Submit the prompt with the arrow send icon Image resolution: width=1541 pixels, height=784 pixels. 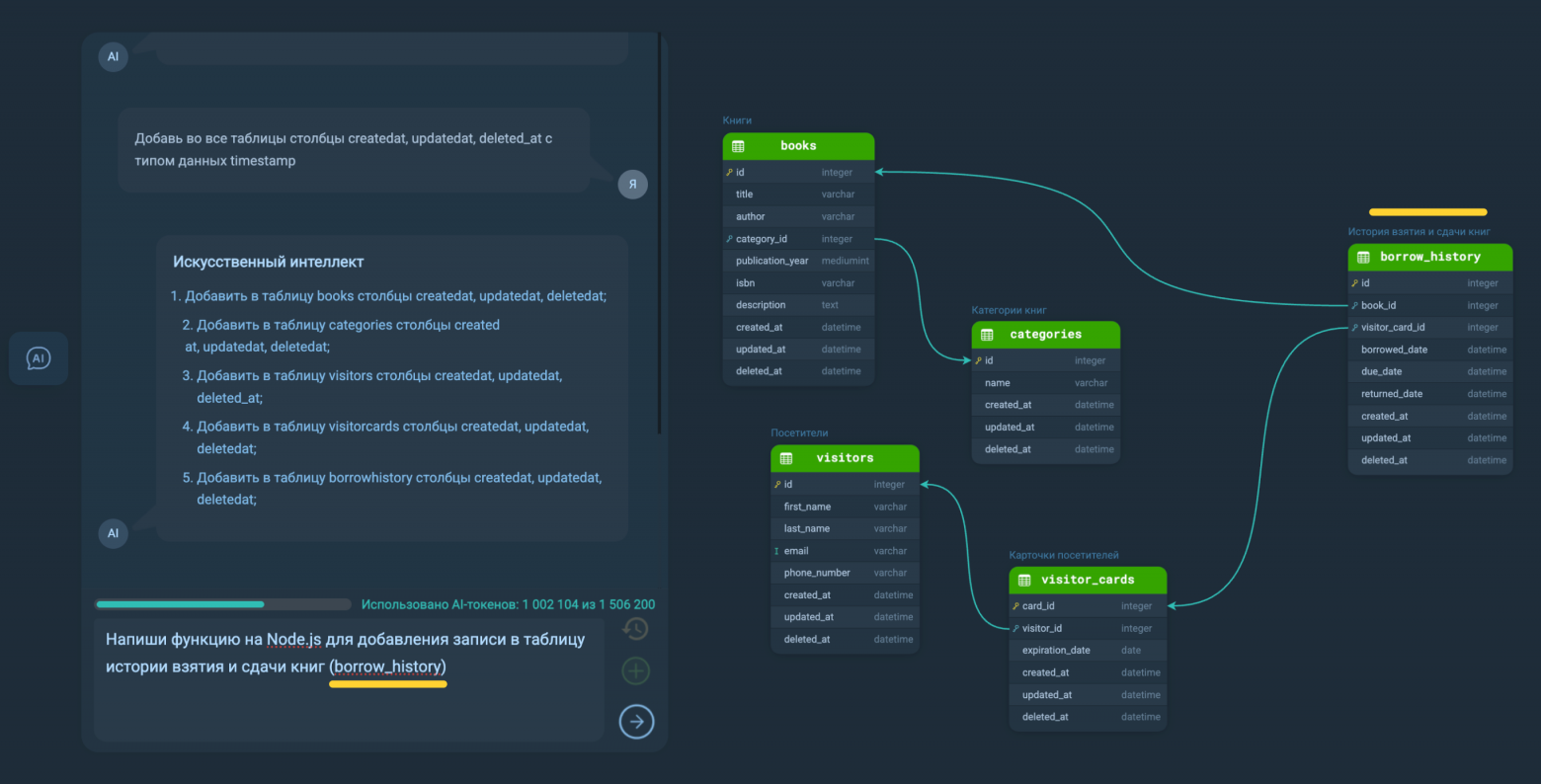click(x=636, y=721)
